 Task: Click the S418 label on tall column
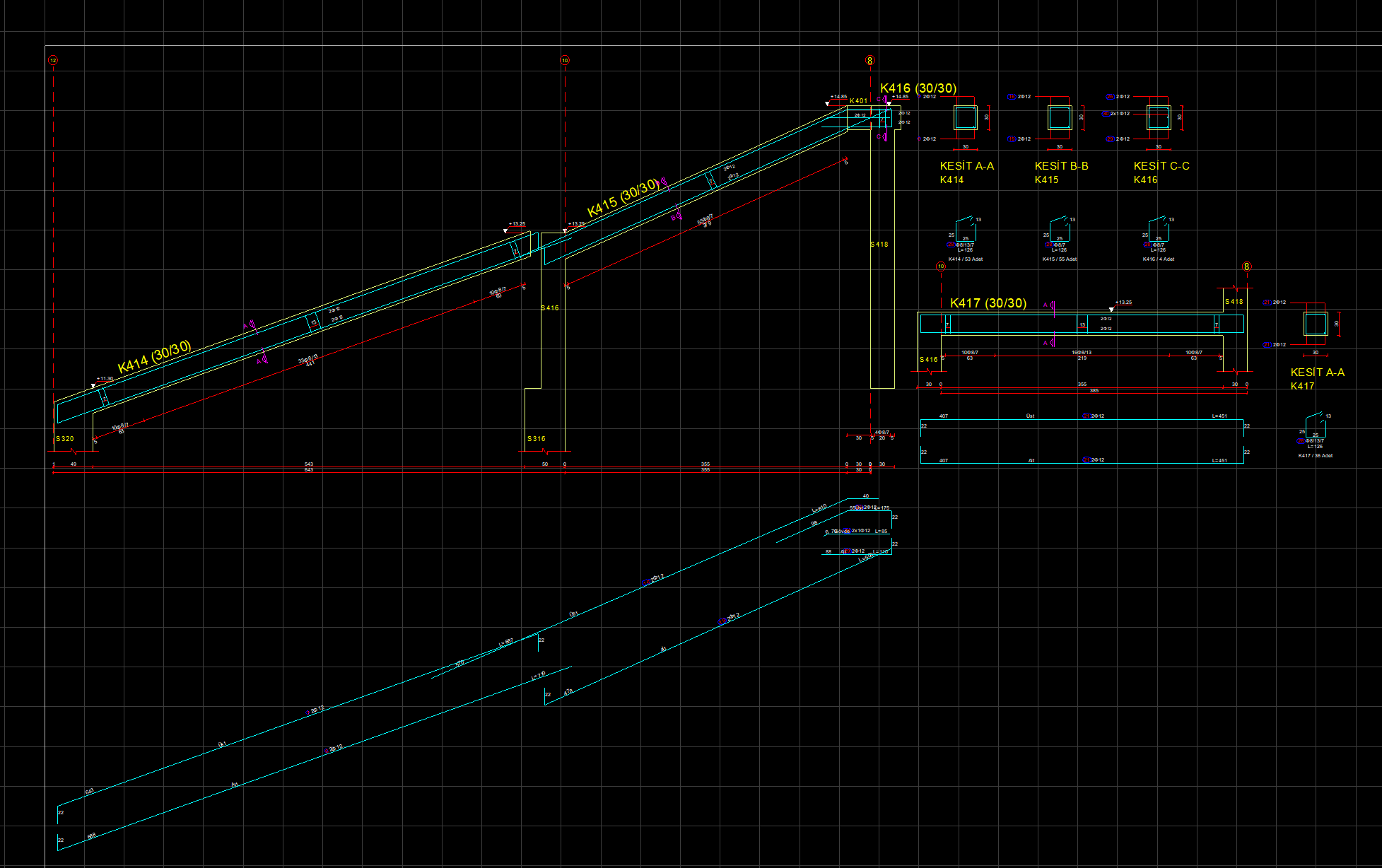879,245
